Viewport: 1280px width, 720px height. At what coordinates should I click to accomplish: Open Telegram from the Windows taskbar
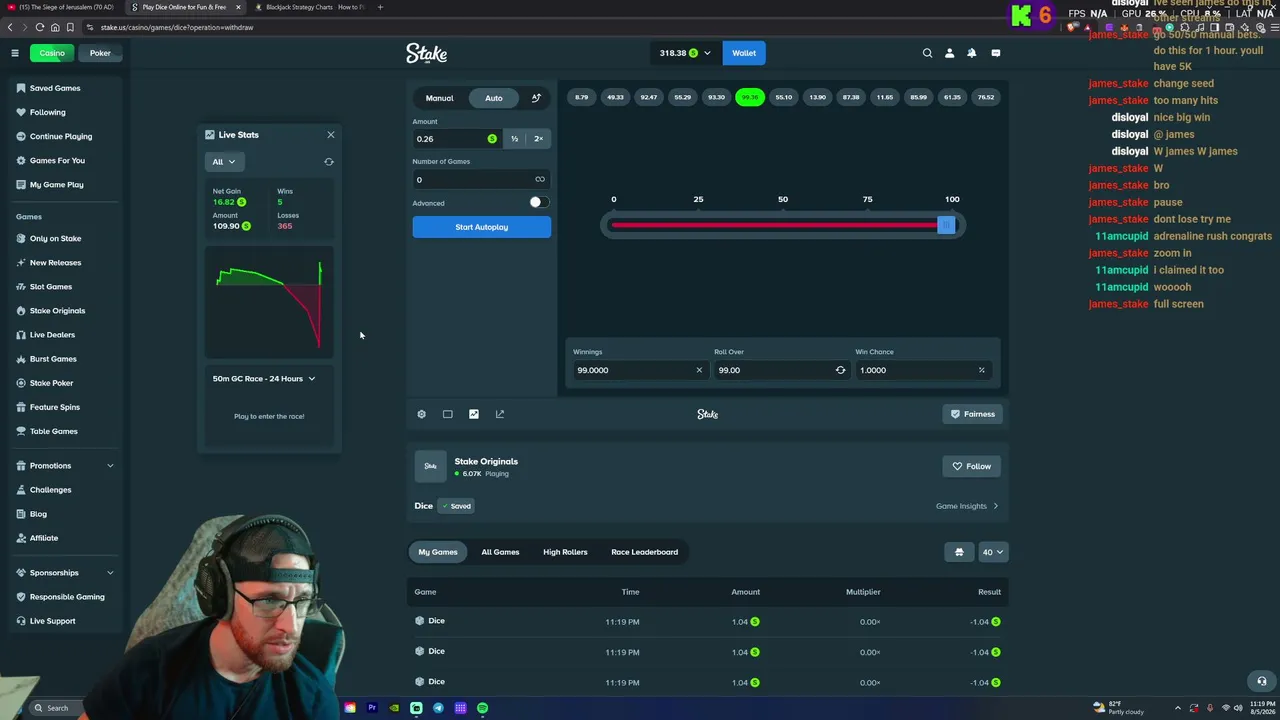[438, 708]
